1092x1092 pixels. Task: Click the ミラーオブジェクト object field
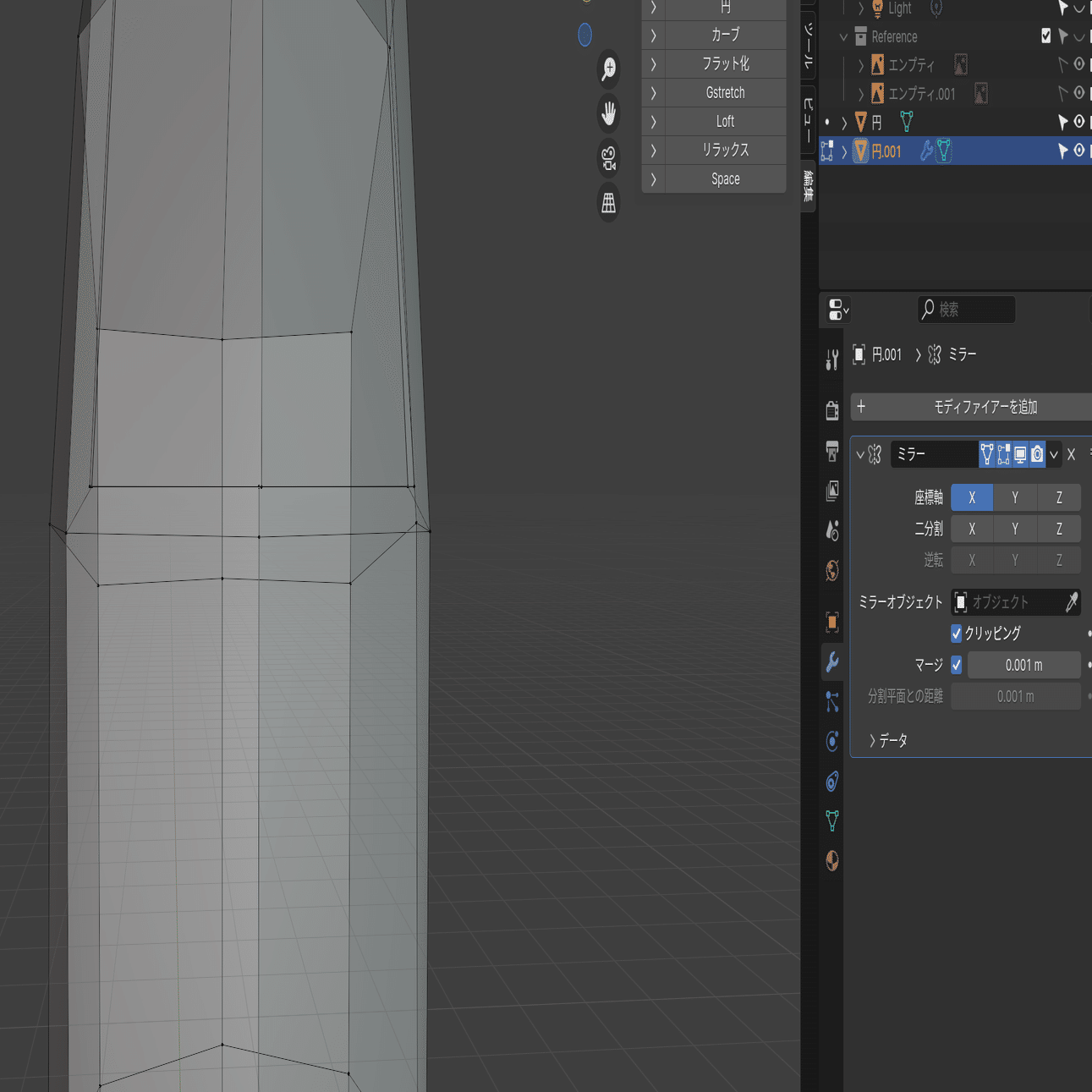[1015, 602]
